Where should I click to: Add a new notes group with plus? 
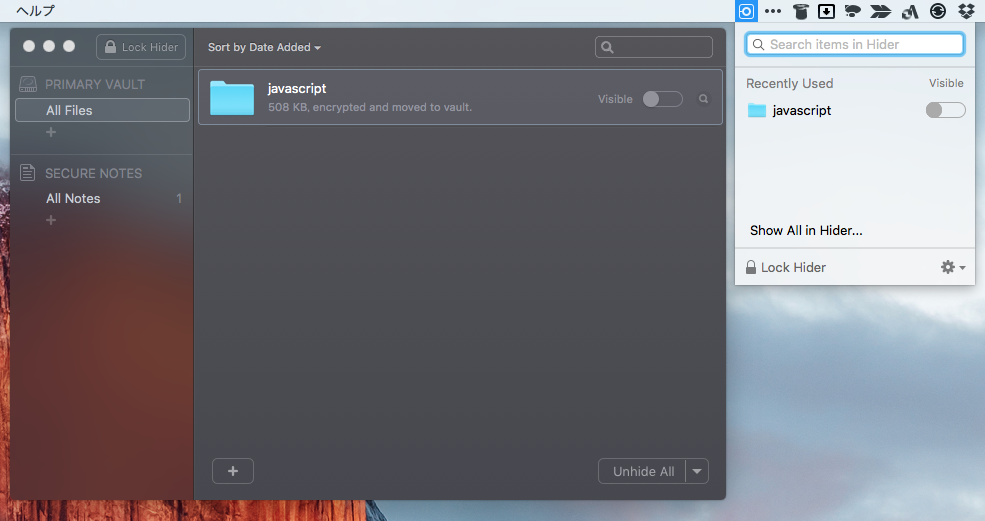[51, 220]
